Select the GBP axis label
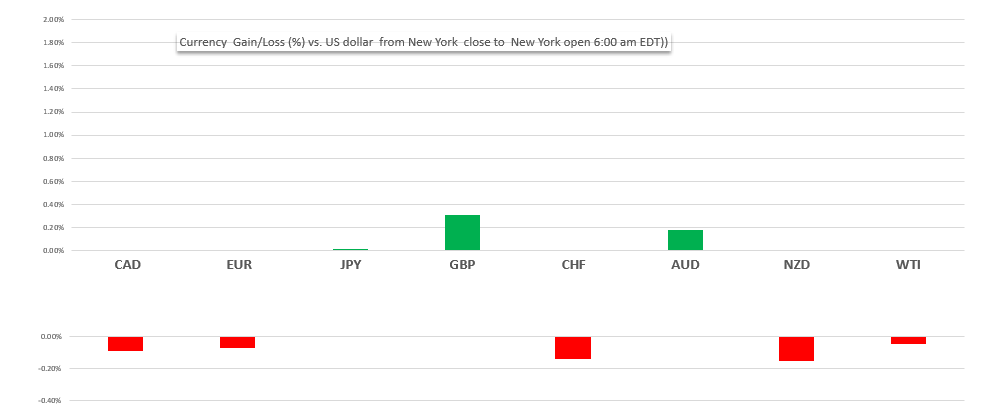Viewport: 1002px width, 414px height. click(x=462, y=265)
